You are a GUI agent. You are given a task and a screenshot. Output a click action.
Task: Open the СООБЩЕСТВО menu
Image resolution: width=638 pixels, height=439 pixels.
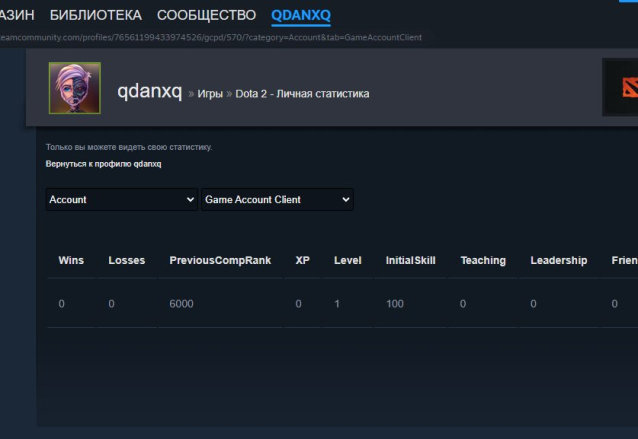point(206,15)
